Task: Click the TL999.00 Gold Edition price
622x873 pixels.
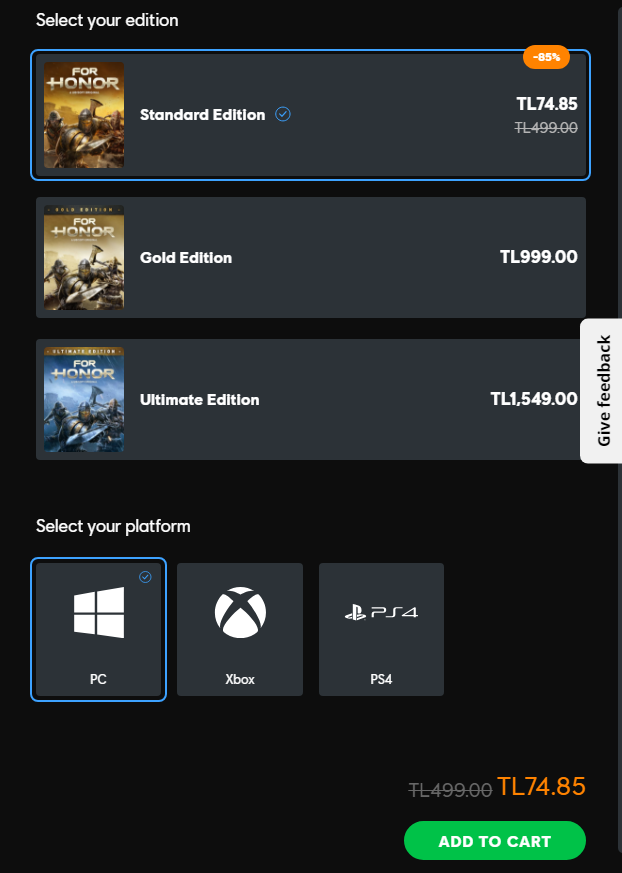Action: point(538,257)
